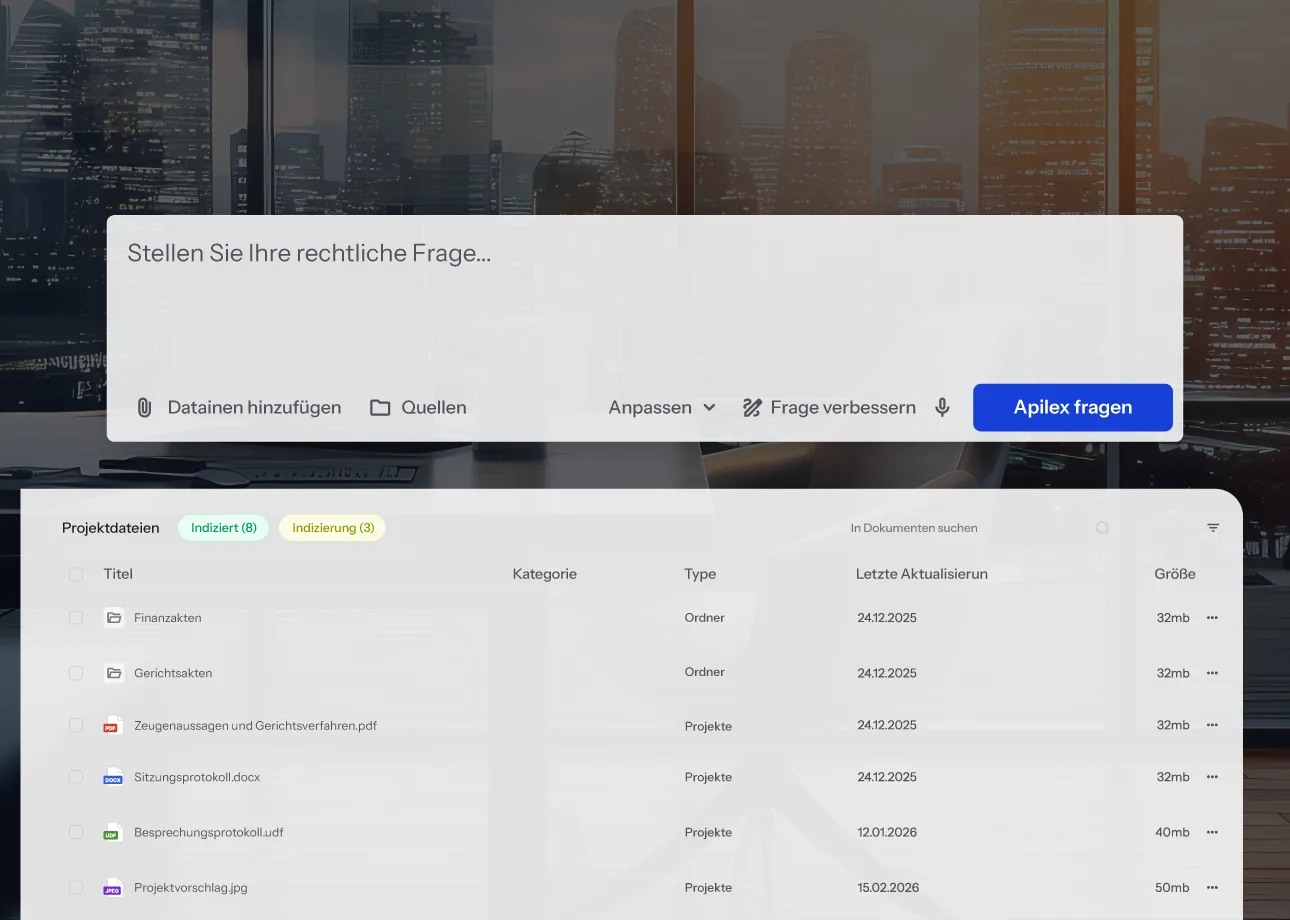Image resolution: width=1290 pixels, height=920 pixels.
Task: Select the Indizierung (3) filter tab
Action: click(333, 528)
